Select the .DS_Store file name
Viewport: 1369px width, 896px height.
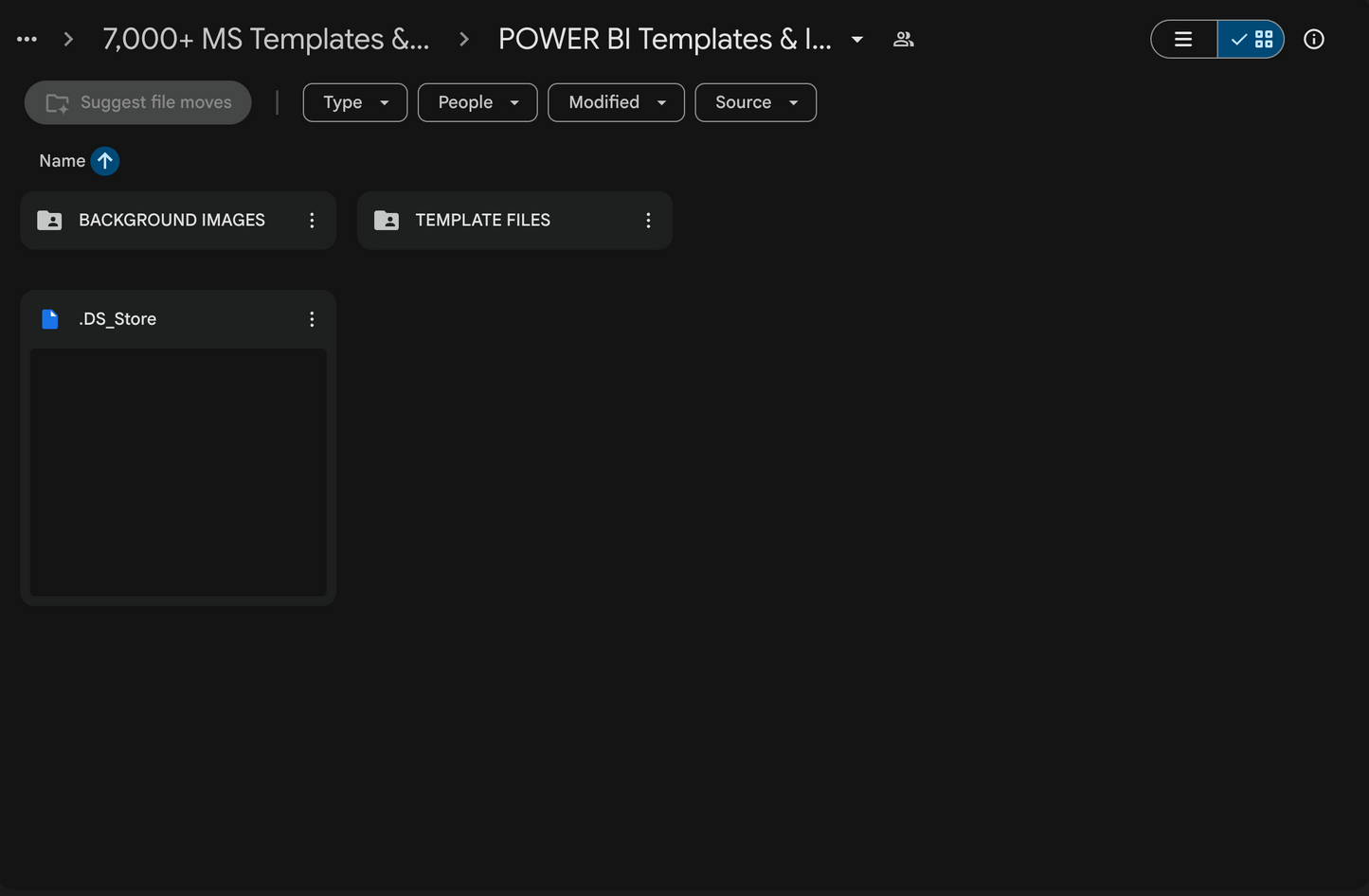pos(117,319)
